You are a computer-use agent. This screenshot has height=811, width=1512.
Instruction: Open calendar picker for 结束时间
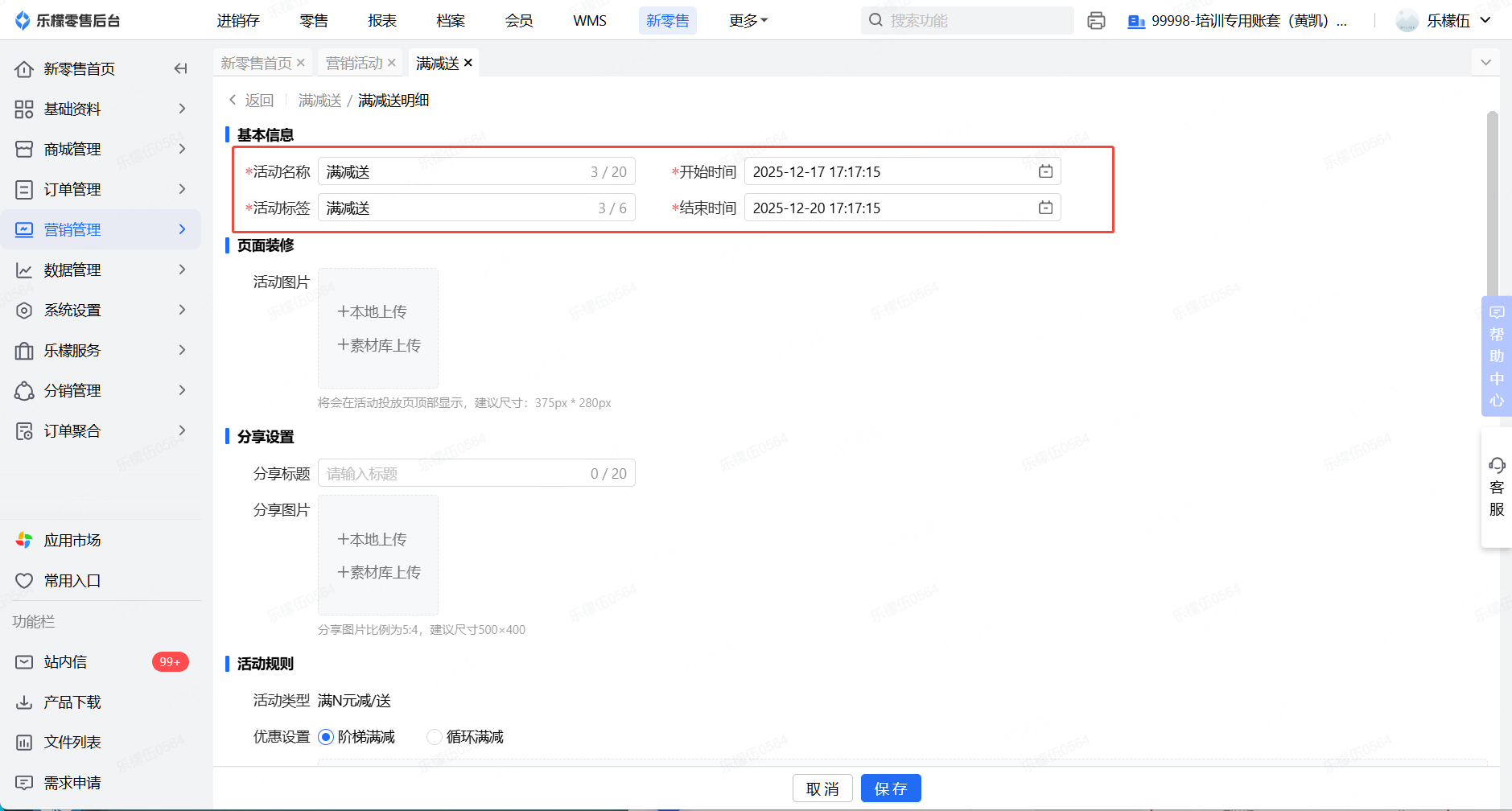coord(1045,208)
